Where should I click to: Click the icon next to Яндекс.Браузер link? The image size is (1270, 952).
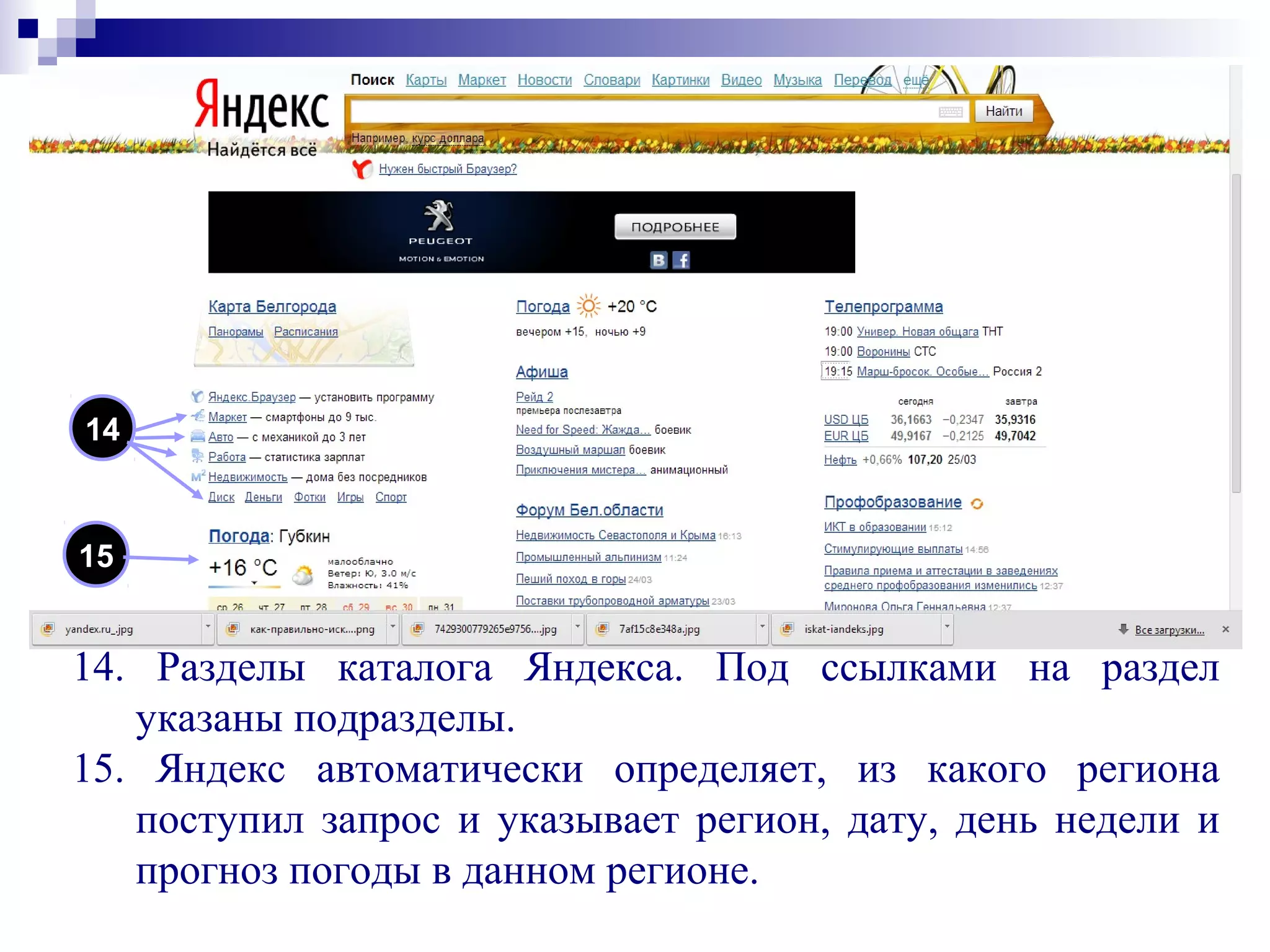(197, 397)
